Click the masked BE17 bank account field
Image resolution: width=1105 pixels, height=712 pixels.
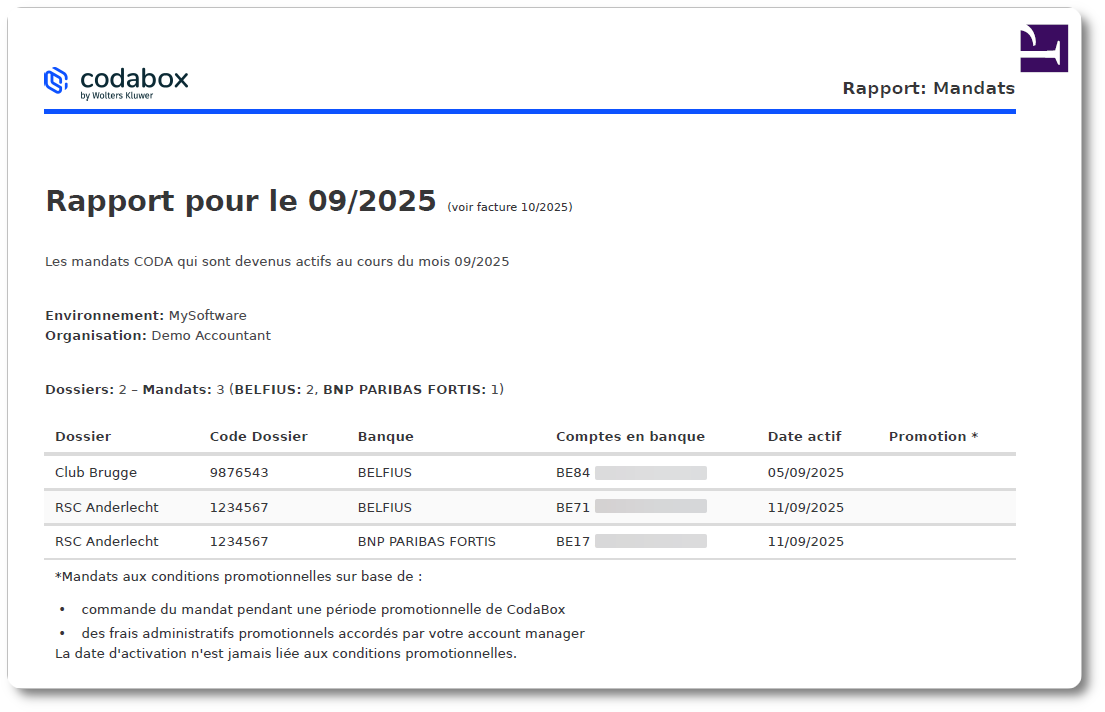[x=651, y=541]
